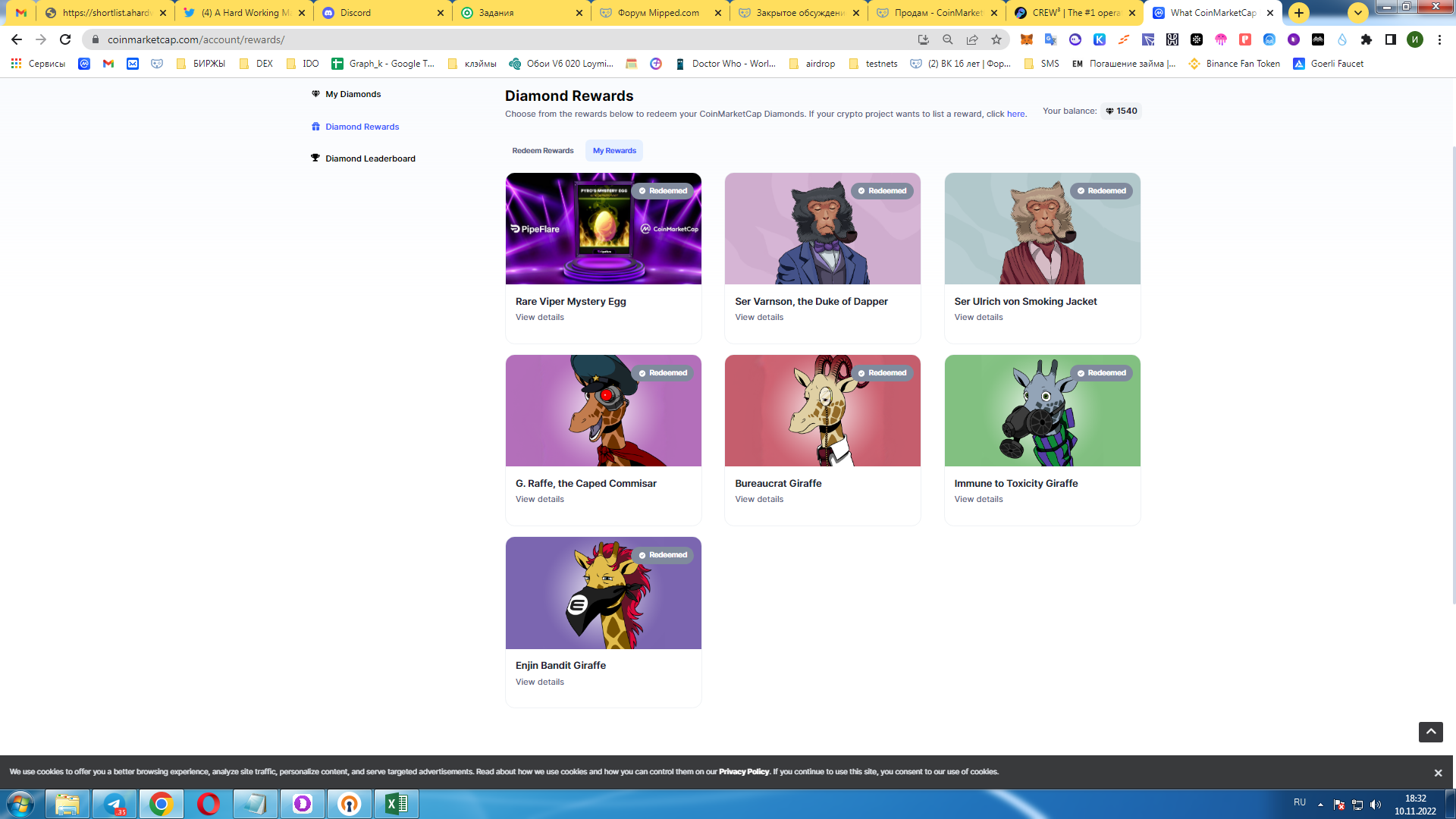View details of Rare Viper Mystery Egg
The height and width of the screenshot is (819, 1456).
[x=539, y=318]
